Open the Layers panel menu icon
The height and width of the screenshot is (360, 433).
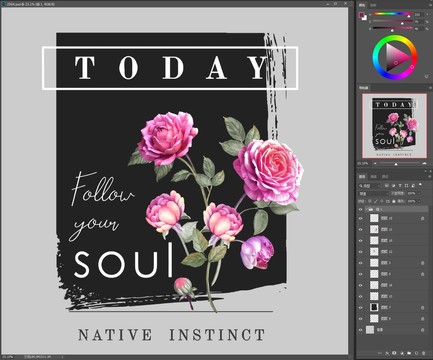click(x=429, y=176)
